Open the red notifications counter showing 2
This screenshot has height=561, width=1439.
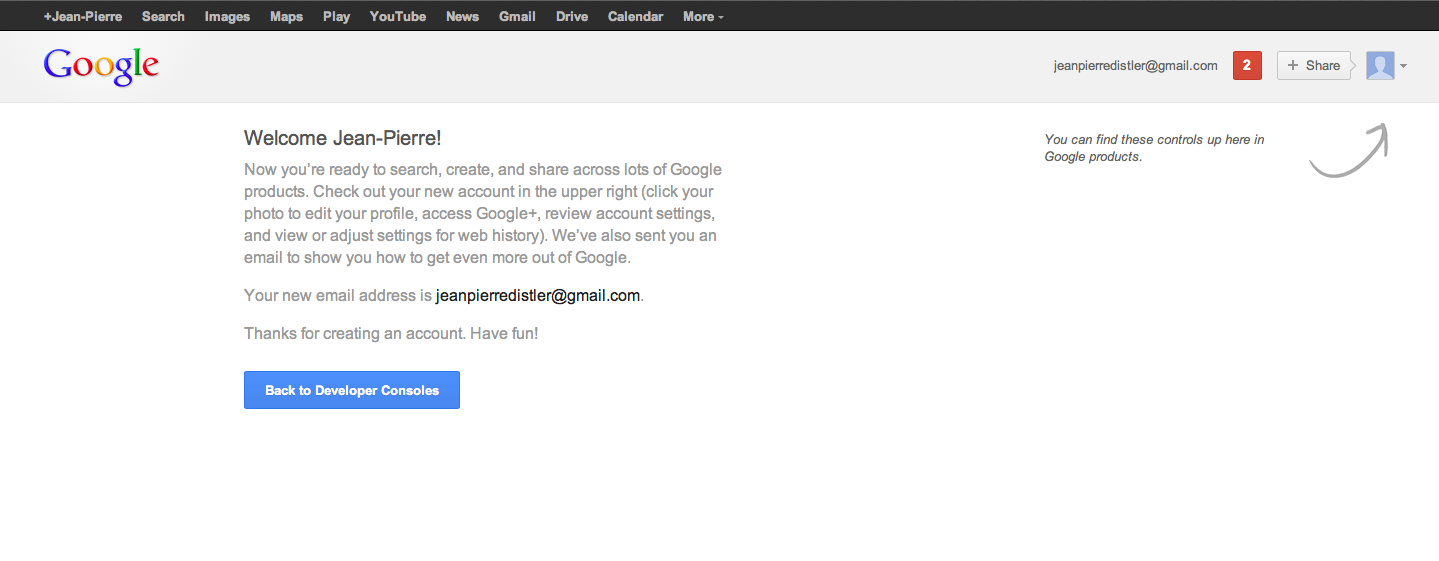[x=1247, y=65]
